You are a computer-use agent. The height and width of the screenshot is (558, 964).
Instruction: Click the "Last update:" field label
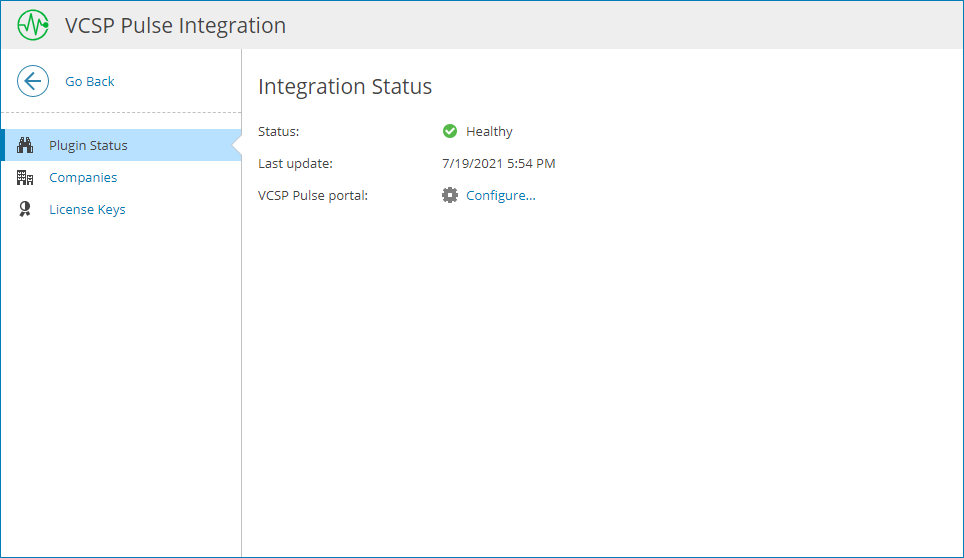295,163
